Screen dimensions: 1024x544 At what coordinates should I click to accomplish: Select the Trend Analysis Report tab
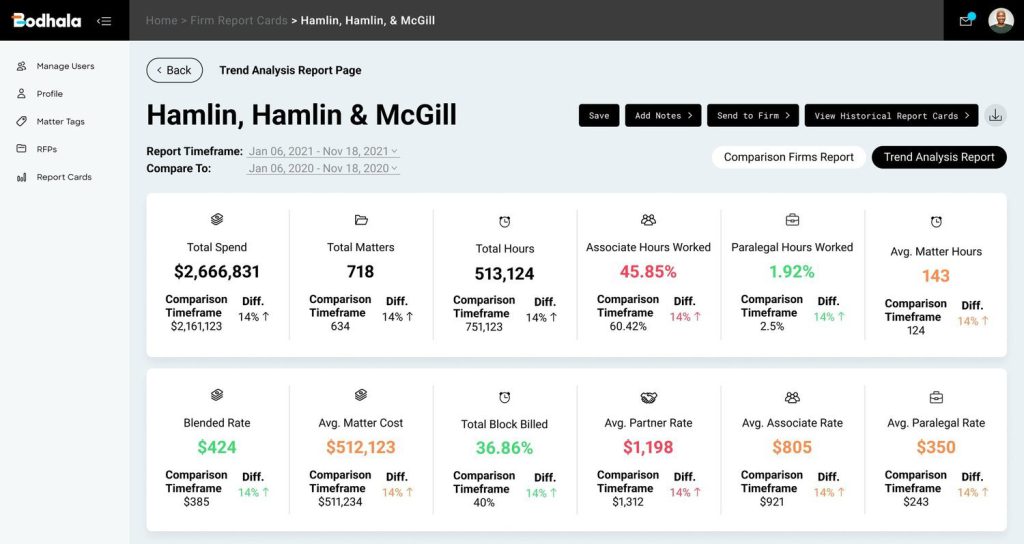click(x=939, y=157)
